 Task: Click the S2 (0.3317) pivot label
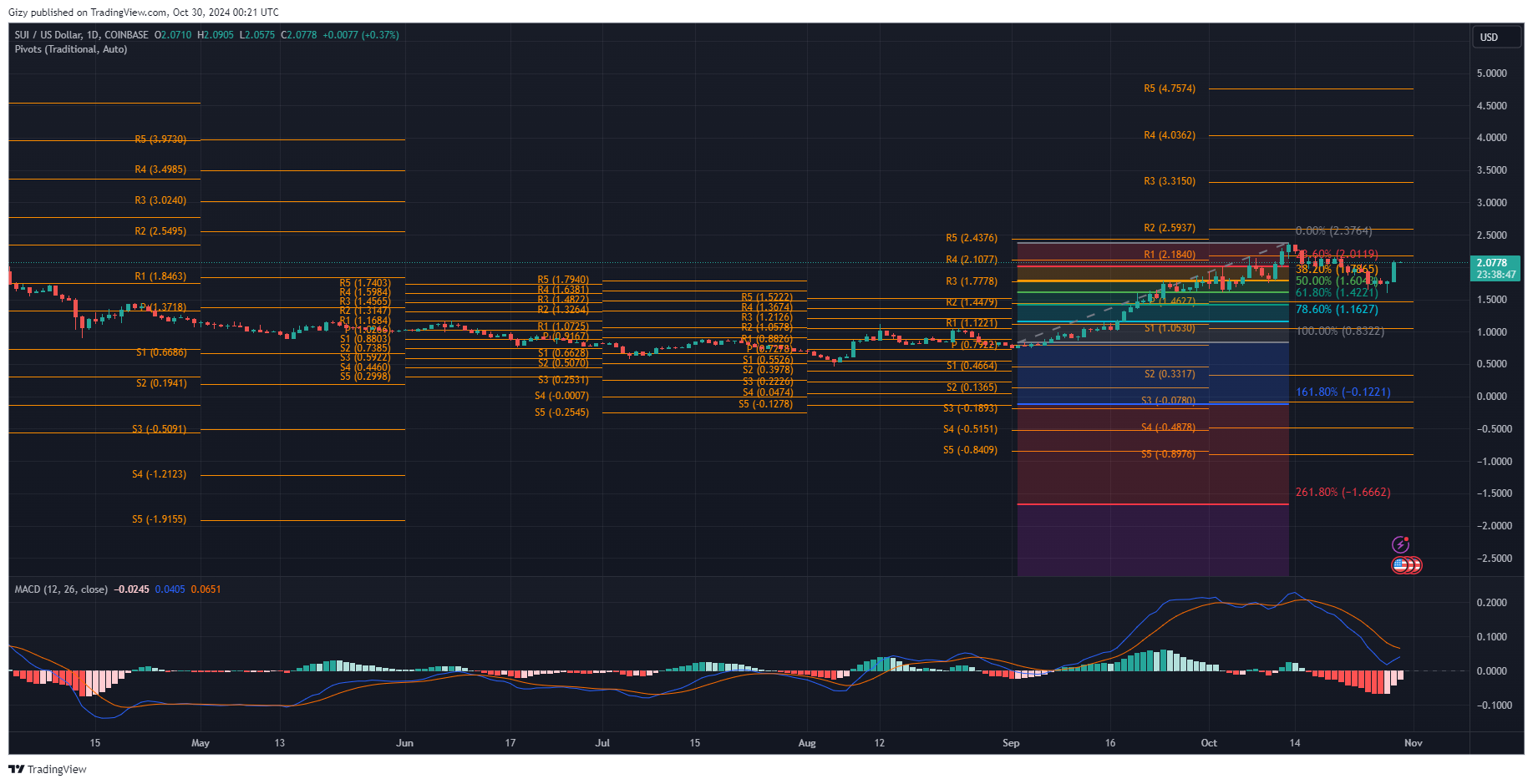(x=1170, y=374)
